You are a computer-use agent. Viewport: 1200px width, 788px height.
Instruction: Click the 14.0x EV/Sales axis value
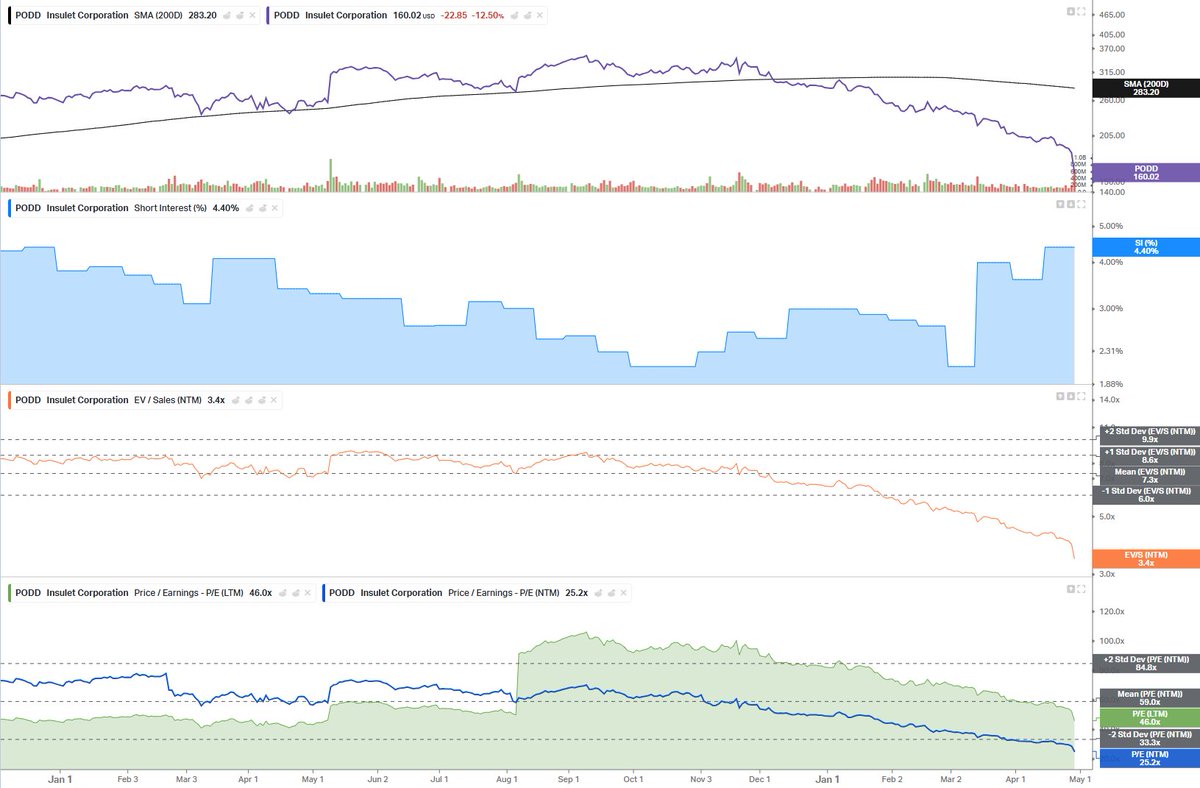[x=1109, y=400]
